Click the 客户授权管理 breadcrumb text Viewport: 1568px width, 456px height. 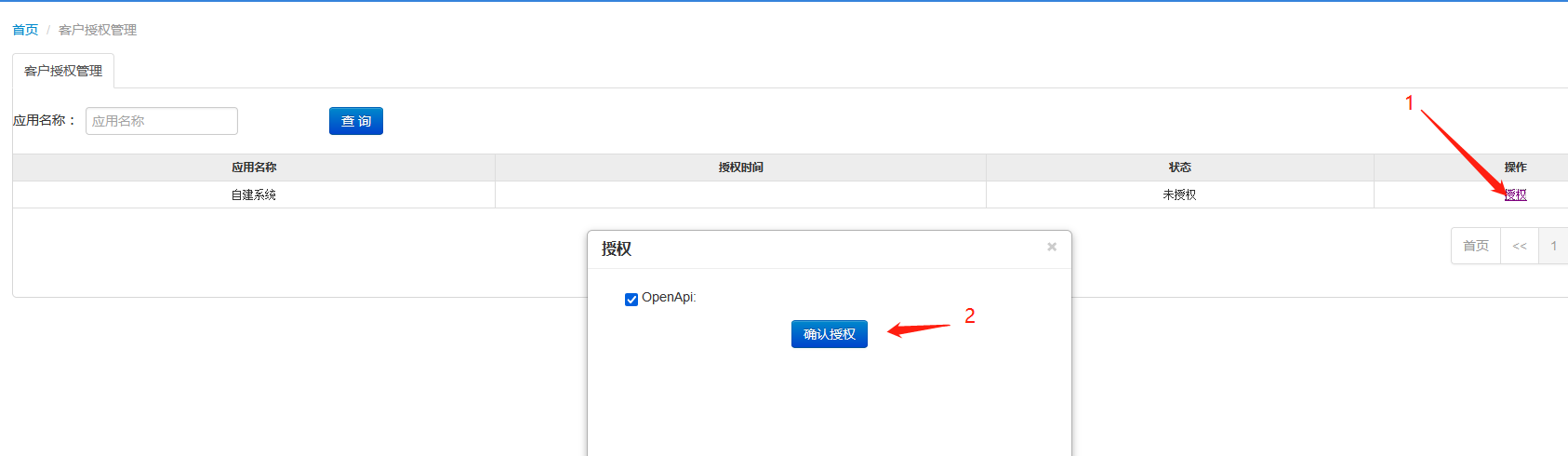tap(98, 30)
